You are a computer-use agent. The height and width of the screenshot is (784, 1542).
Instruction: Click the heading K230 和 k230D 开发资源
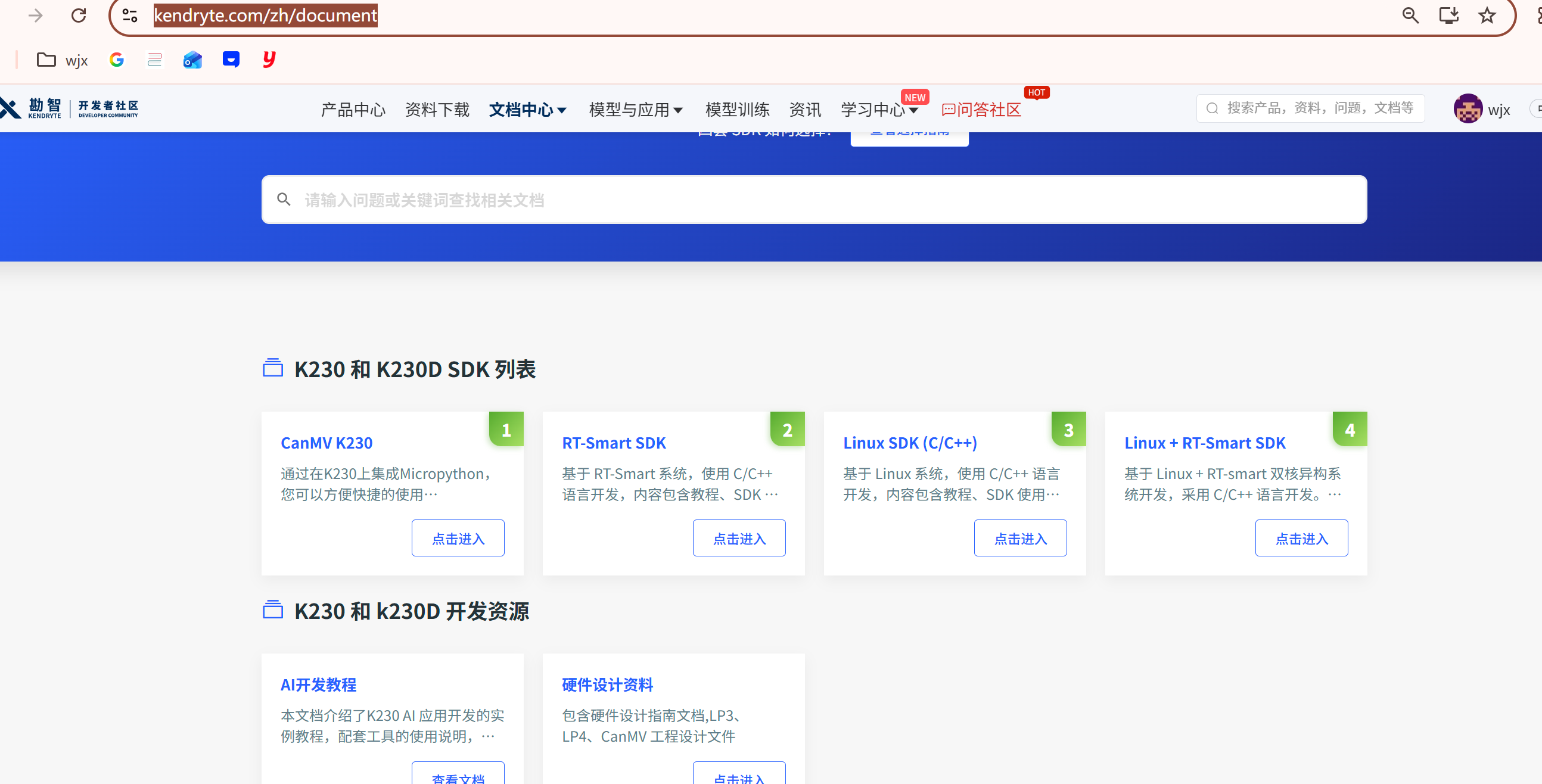pos(412,611)
